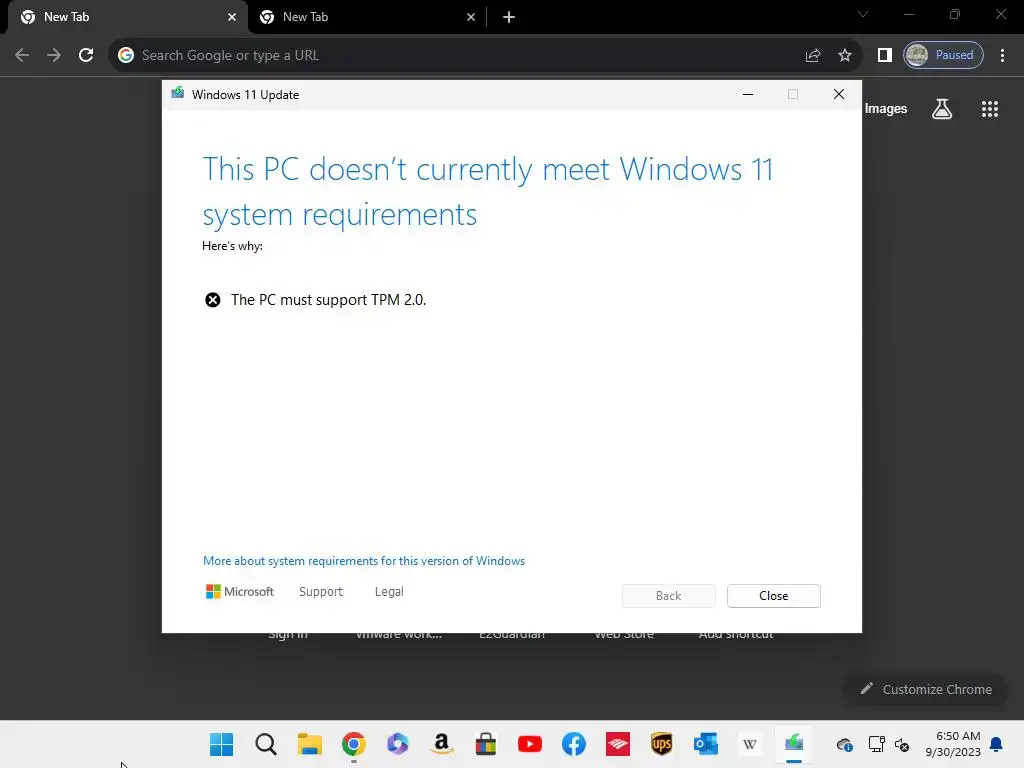Open Google apps grid
Image resolution: width=1024 pixels, height=768 pixels.
click(x=990, y=109)
